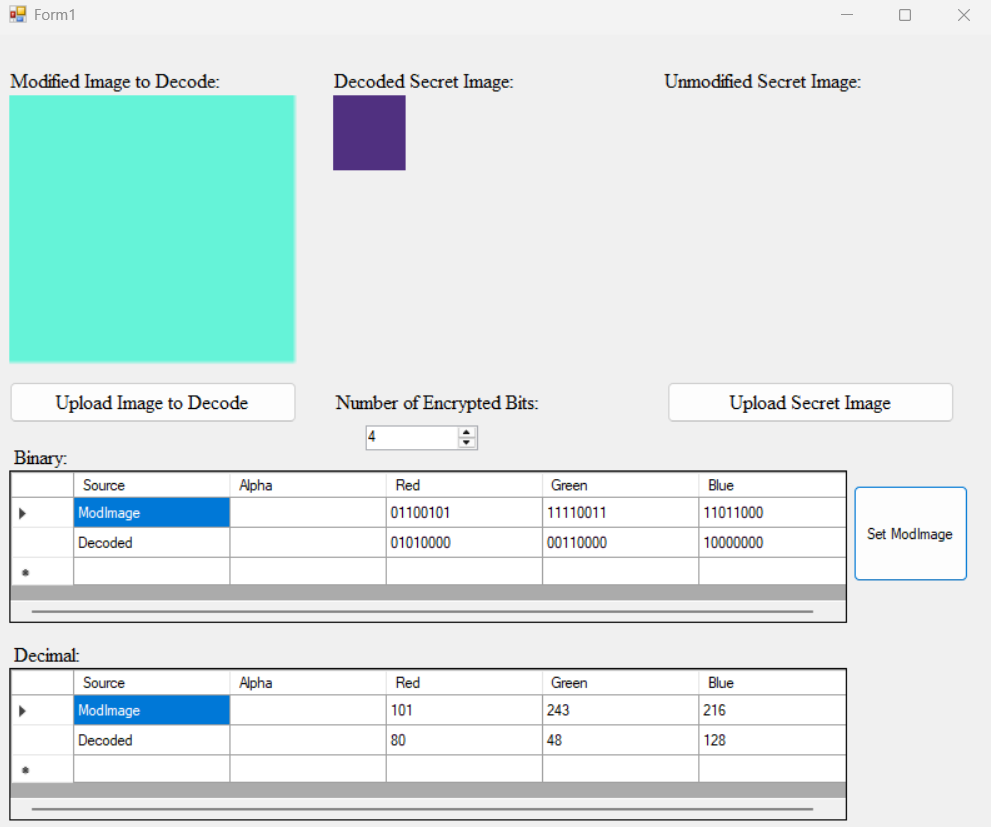Image resolution: width=991 pixels, height=827 pixels.
Task: Select the Decoded source cell in Binary table
Action: pyautogui.click(x=151, y=543)
